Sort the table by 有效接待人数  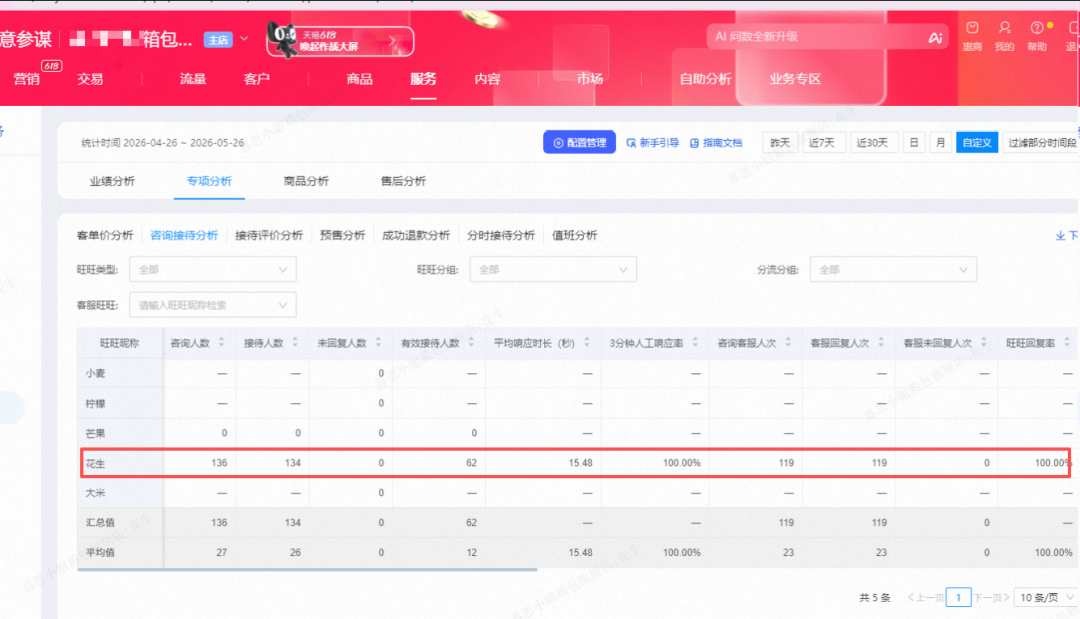tap(472, 342)
